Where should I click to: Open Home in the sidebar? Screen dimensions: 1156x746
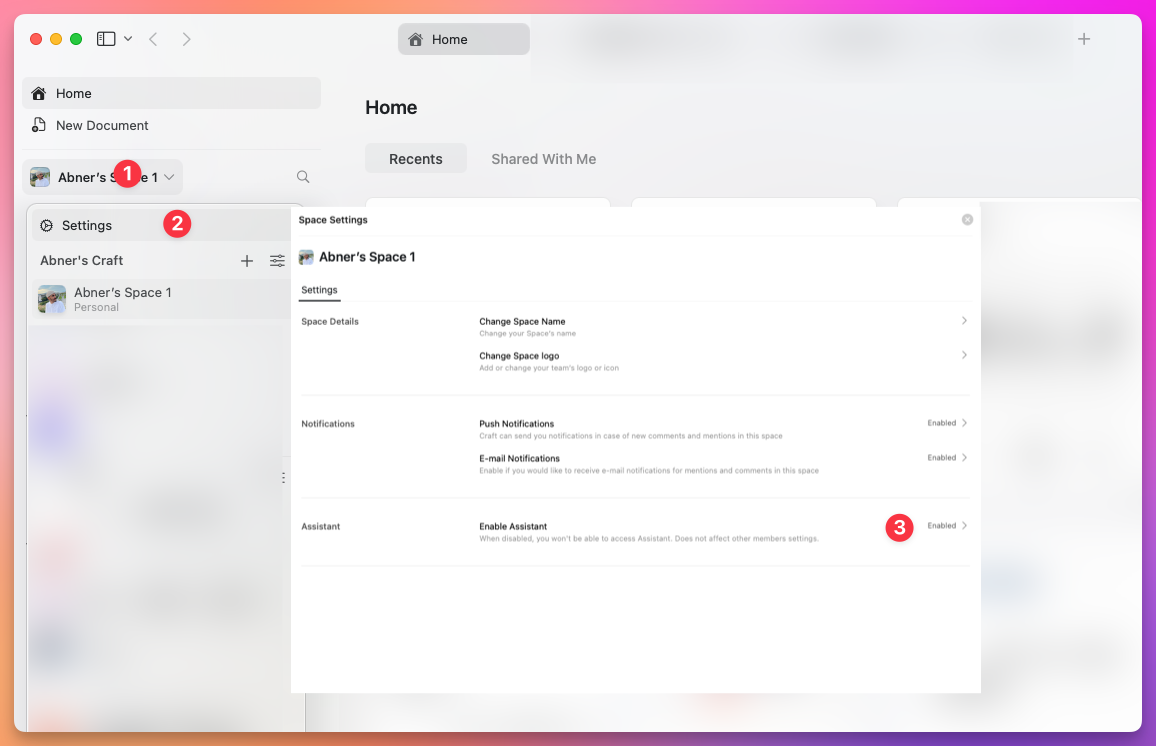tap(172, 94)
